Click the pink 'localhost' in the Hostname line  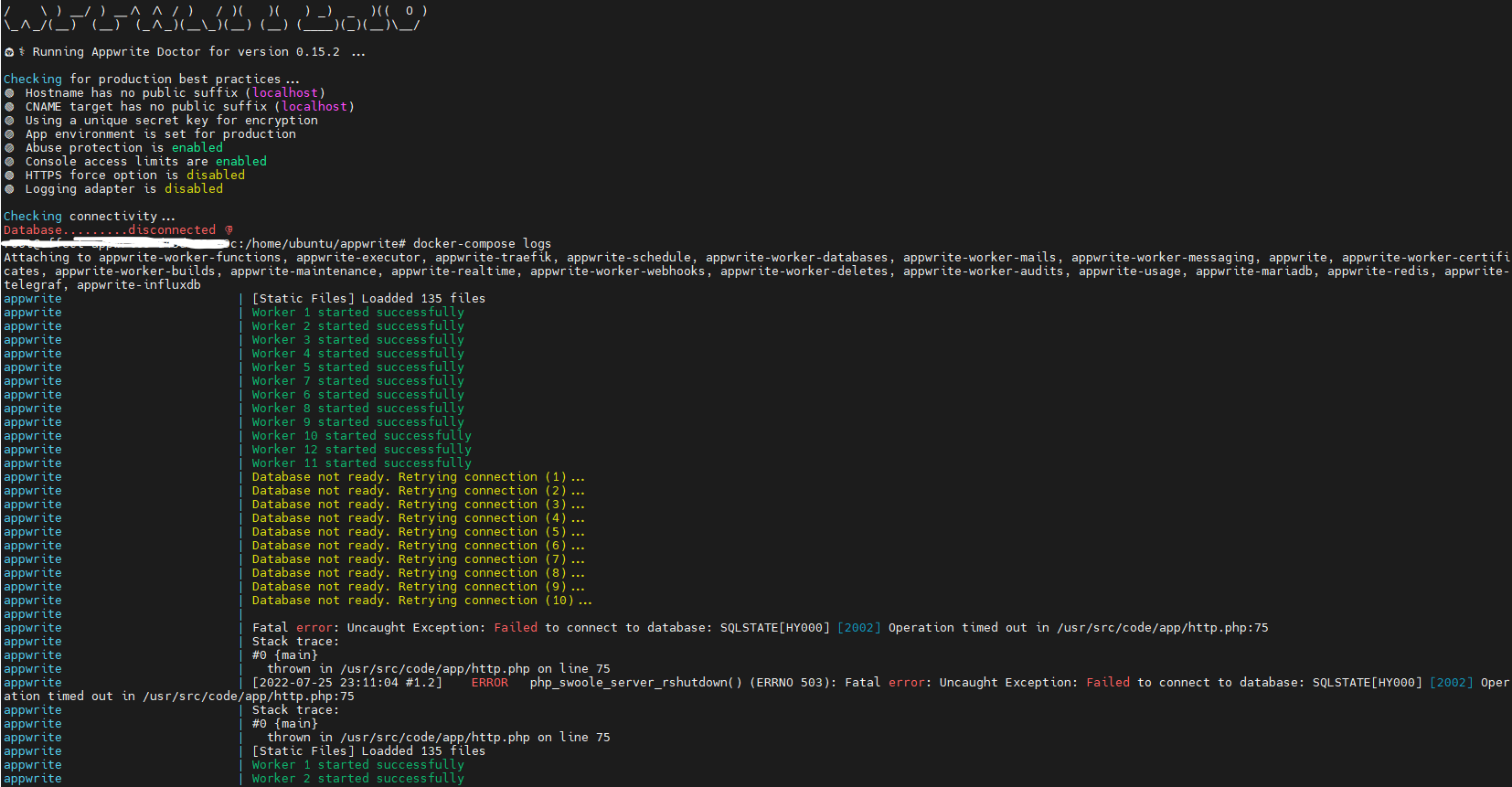pos(285,93)
